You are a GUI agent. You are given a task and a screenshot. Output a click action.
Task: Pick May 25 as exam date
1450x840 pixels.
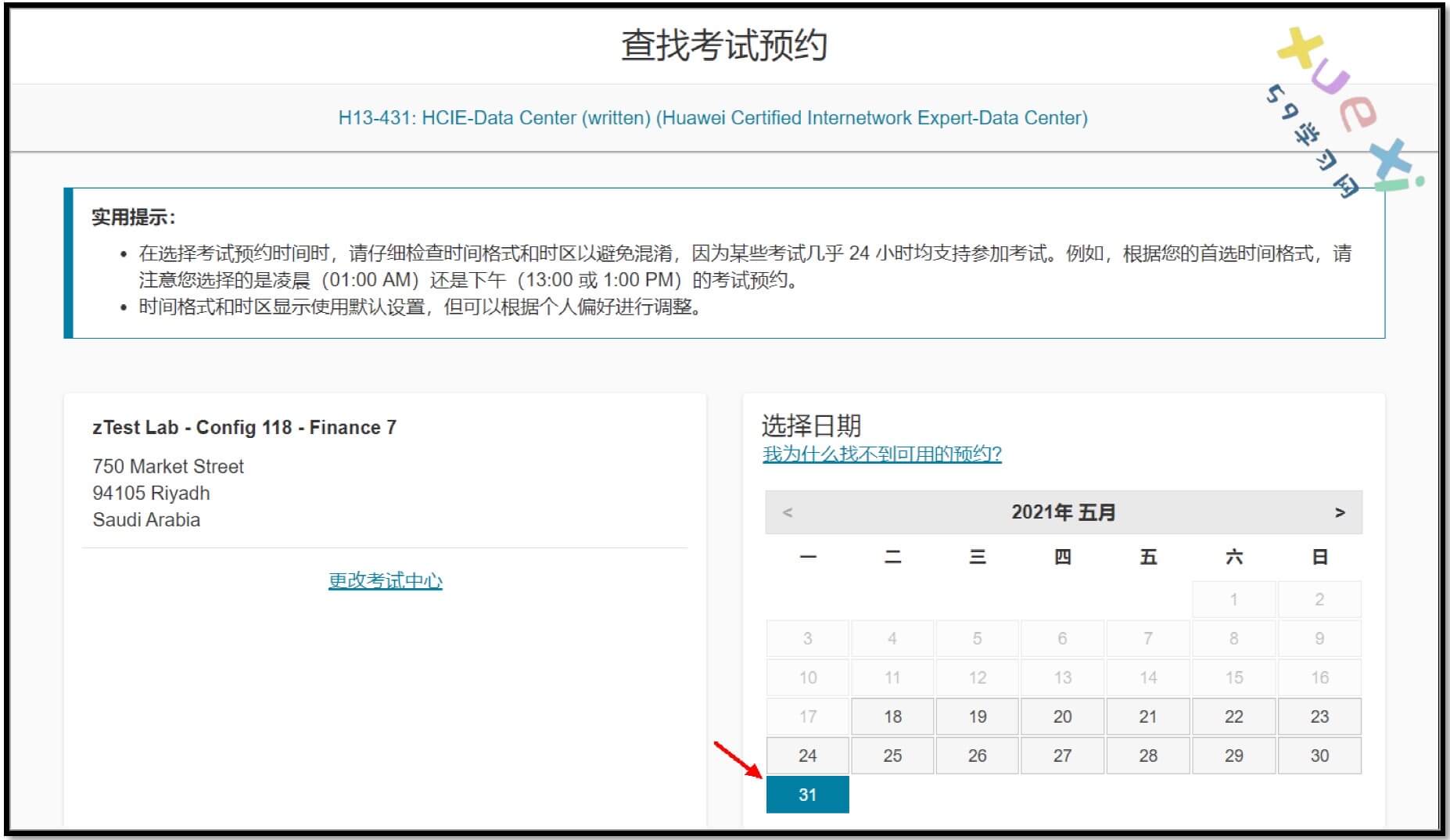[892, 756]
